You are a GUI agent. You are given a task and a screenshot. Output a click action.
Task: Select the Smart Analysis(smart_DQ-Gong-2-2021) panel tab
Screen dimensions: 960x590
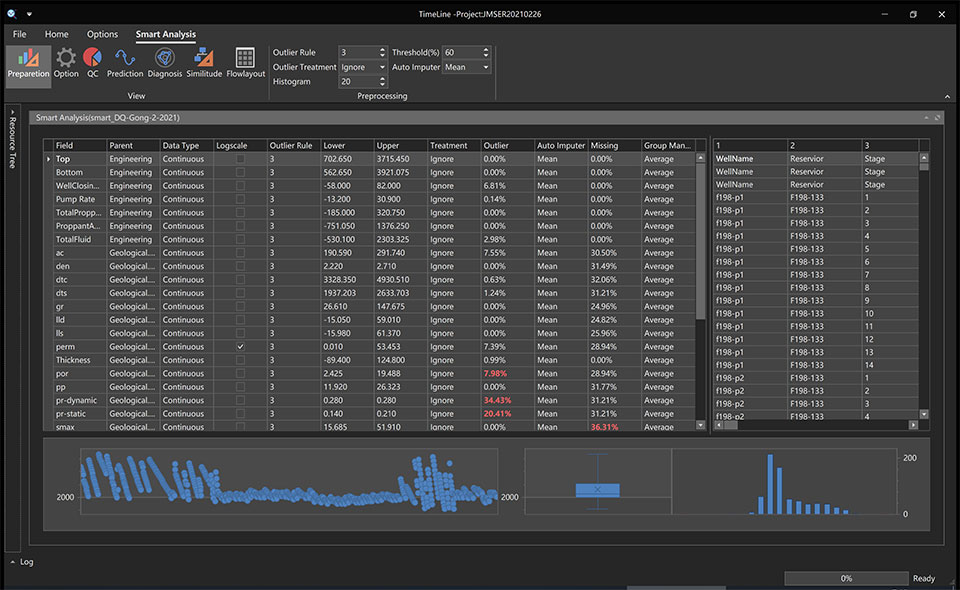pos(108,118)
